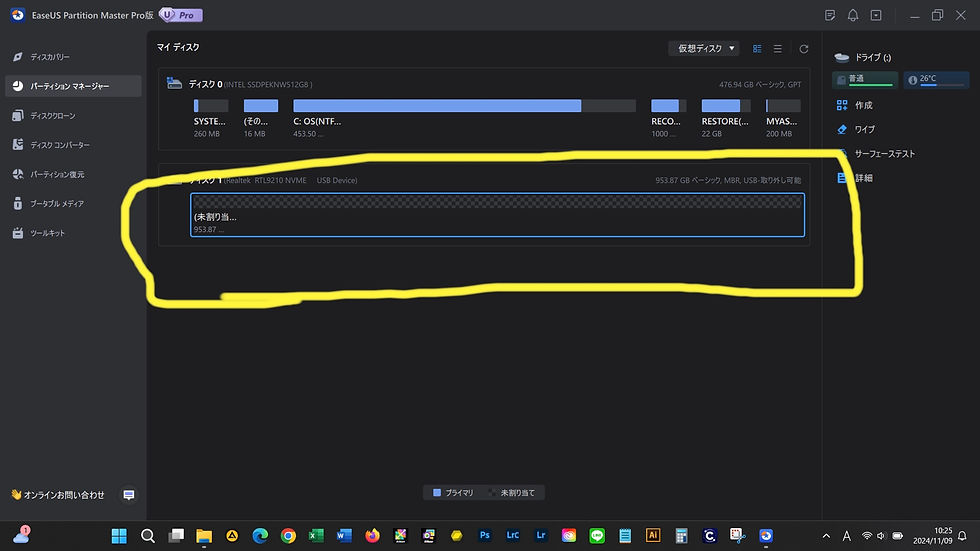Show hidden system tray icons chevron
The height and width of the screenshot is (551, 980).
coord(826,536)
